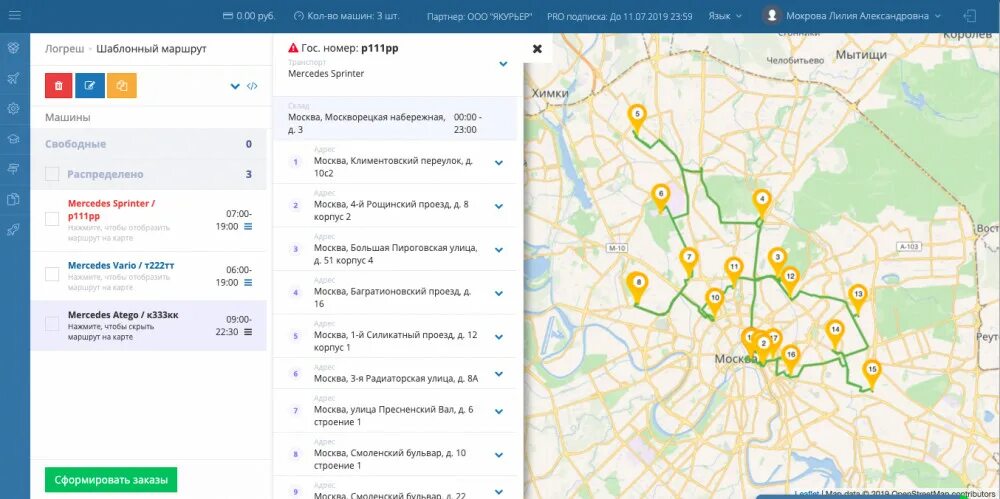Open the code embed icon
The width and height of the screenshot is (1000, 499).
[252, 86]
